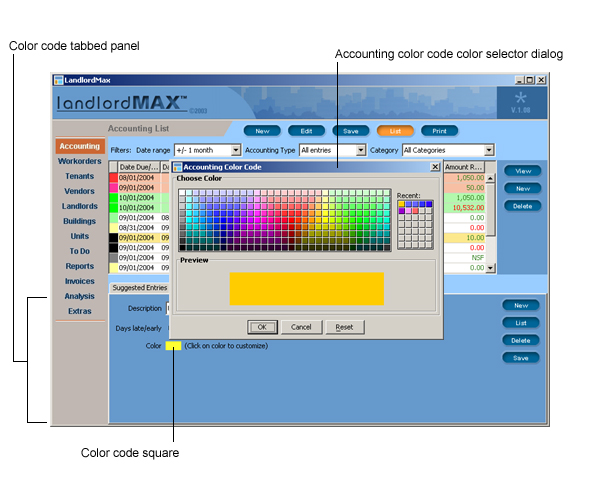Go to Invoices in sidebar
This screenshot has height=500, width=600.
click(80, 281)
